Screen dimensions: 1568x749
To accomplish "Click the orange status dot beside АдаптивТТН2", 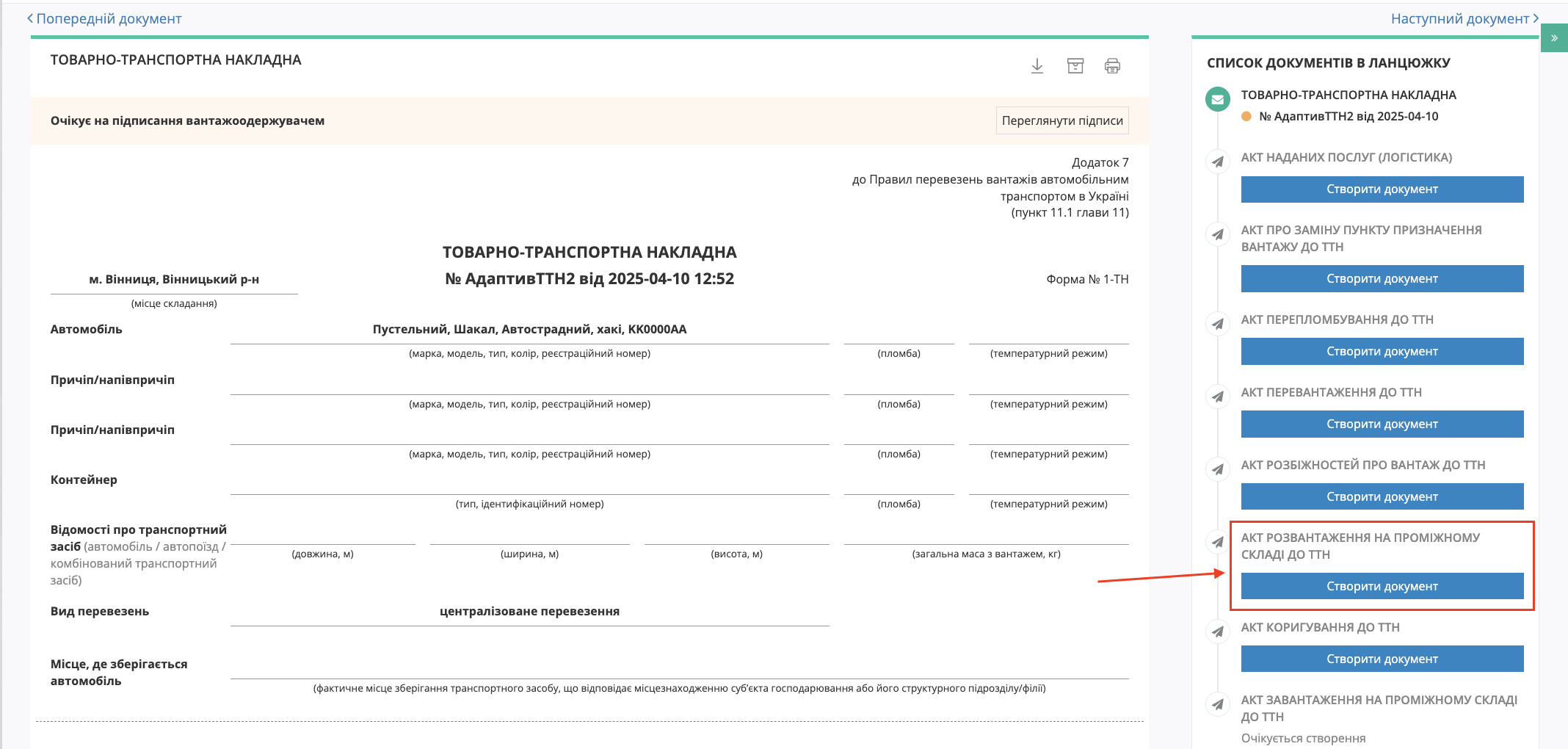I will click(x=1246, y=116).
